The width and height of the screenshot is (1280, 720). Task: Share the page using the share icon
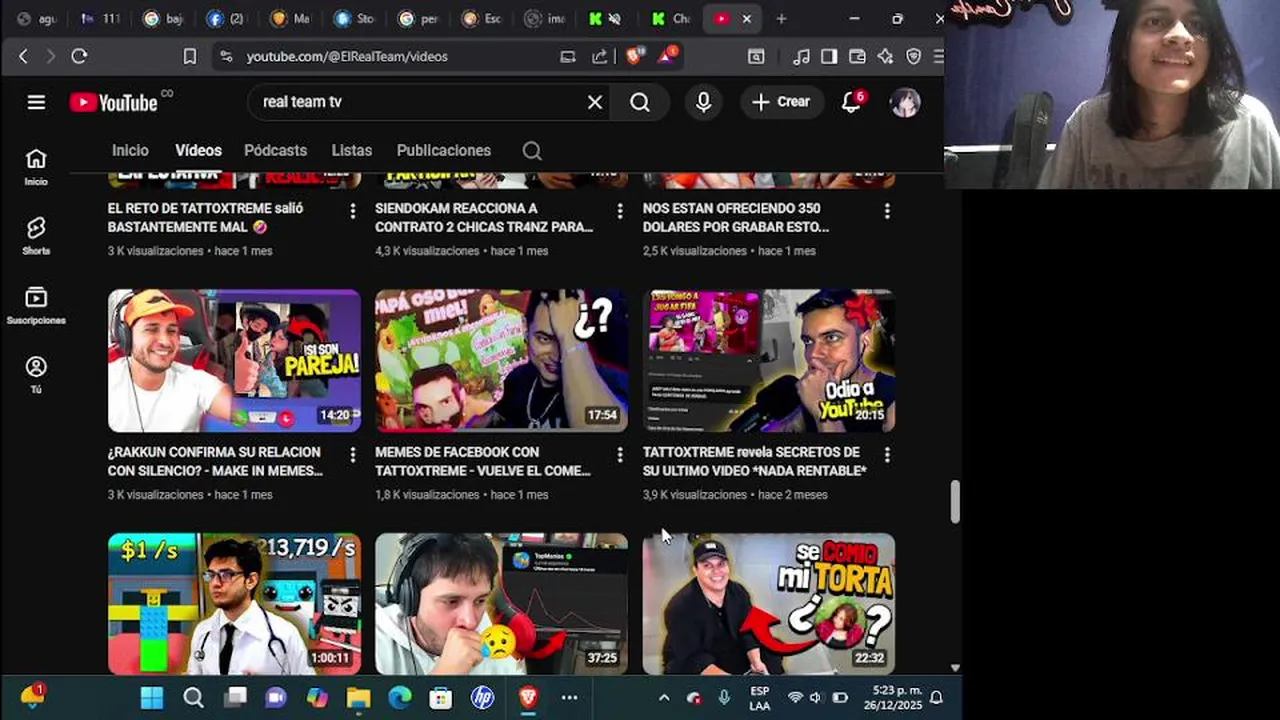tap(599, 57)
